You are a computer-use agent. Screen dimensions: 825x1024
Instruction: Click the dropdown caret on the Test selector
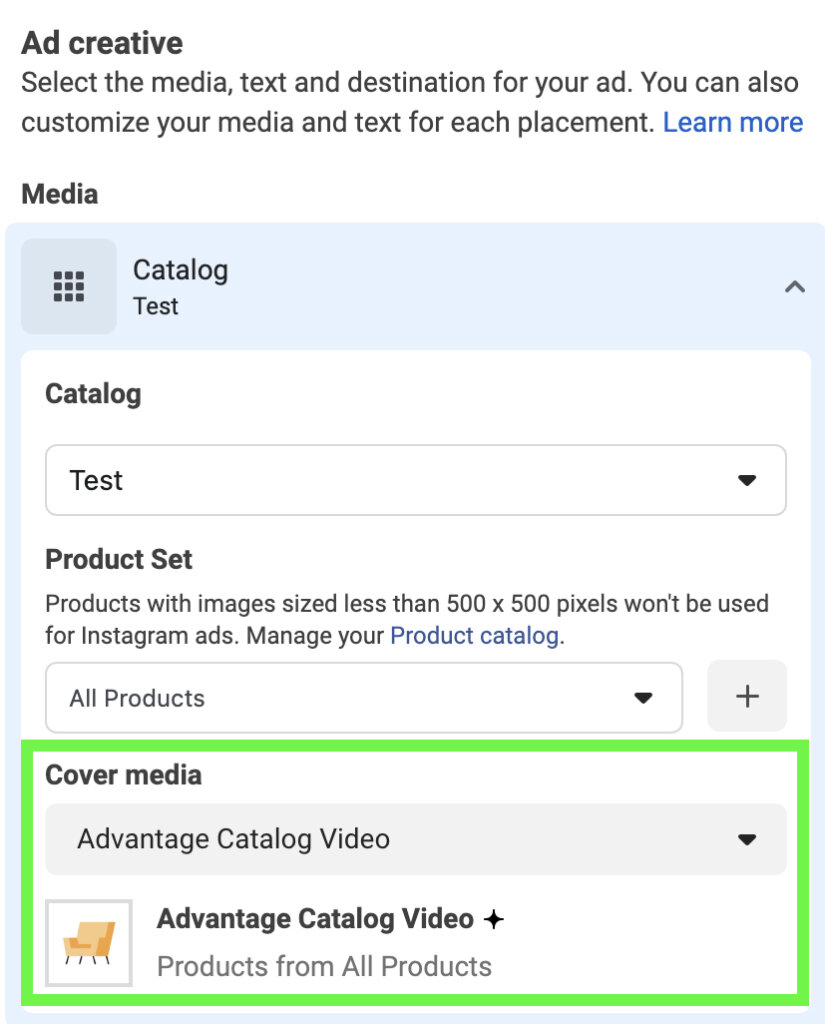tap(746, 480)
